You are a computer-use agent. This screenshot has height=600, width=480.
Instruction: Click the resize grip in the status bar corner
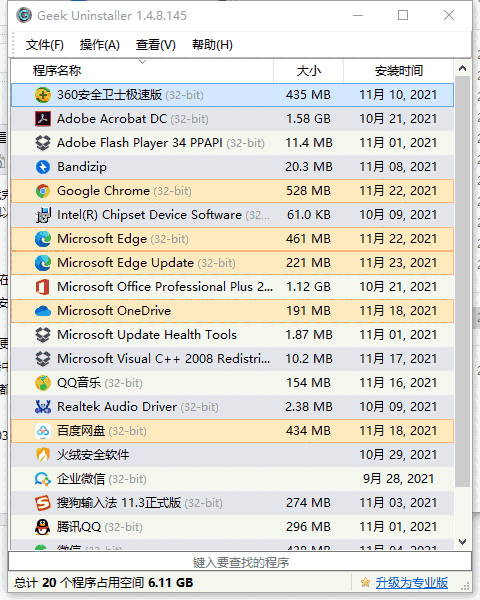[465, 586]
